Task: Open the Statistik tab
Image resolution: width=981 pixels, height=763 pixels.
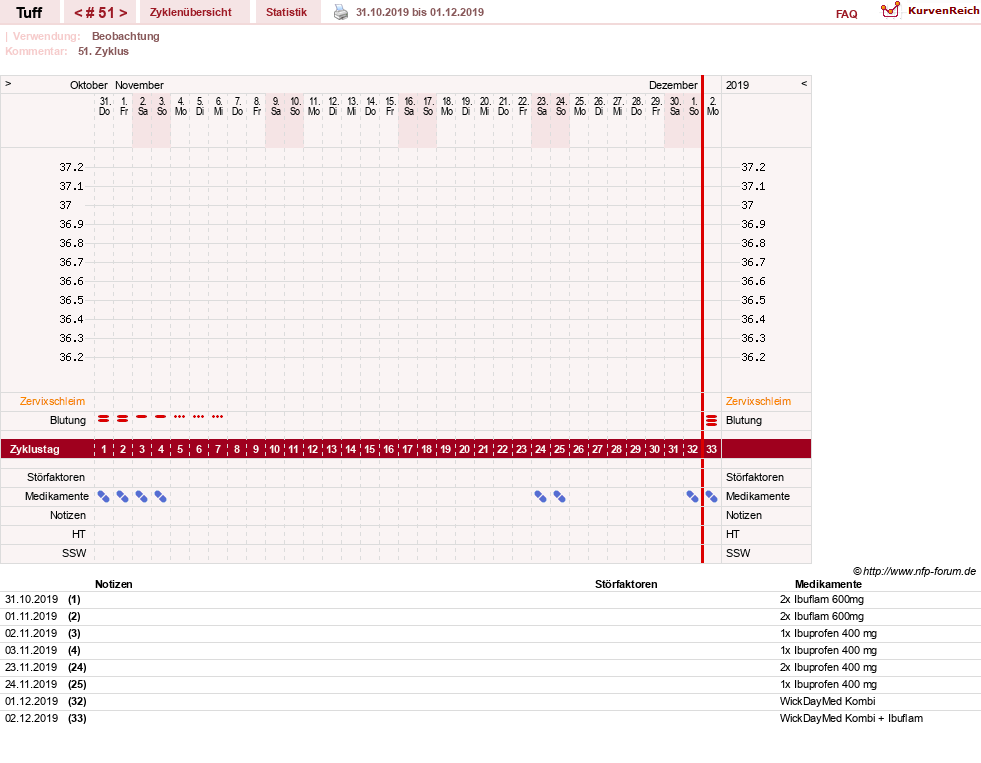Action: pos(287,13)
